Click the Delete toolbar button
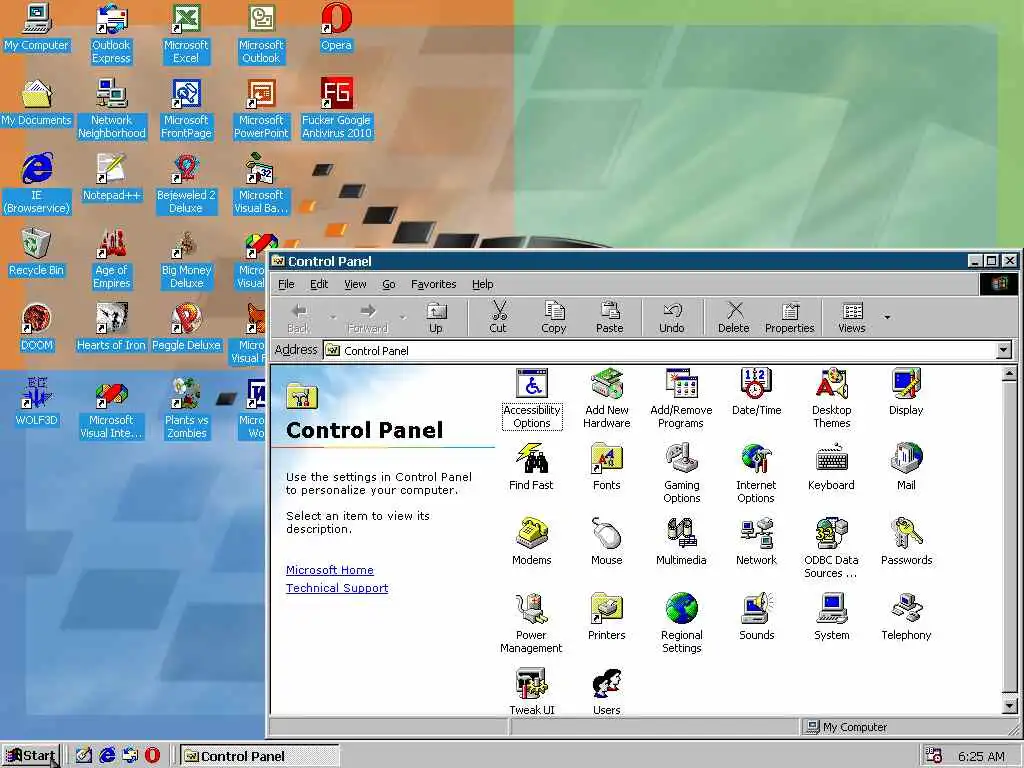 (x=733, y=317)
